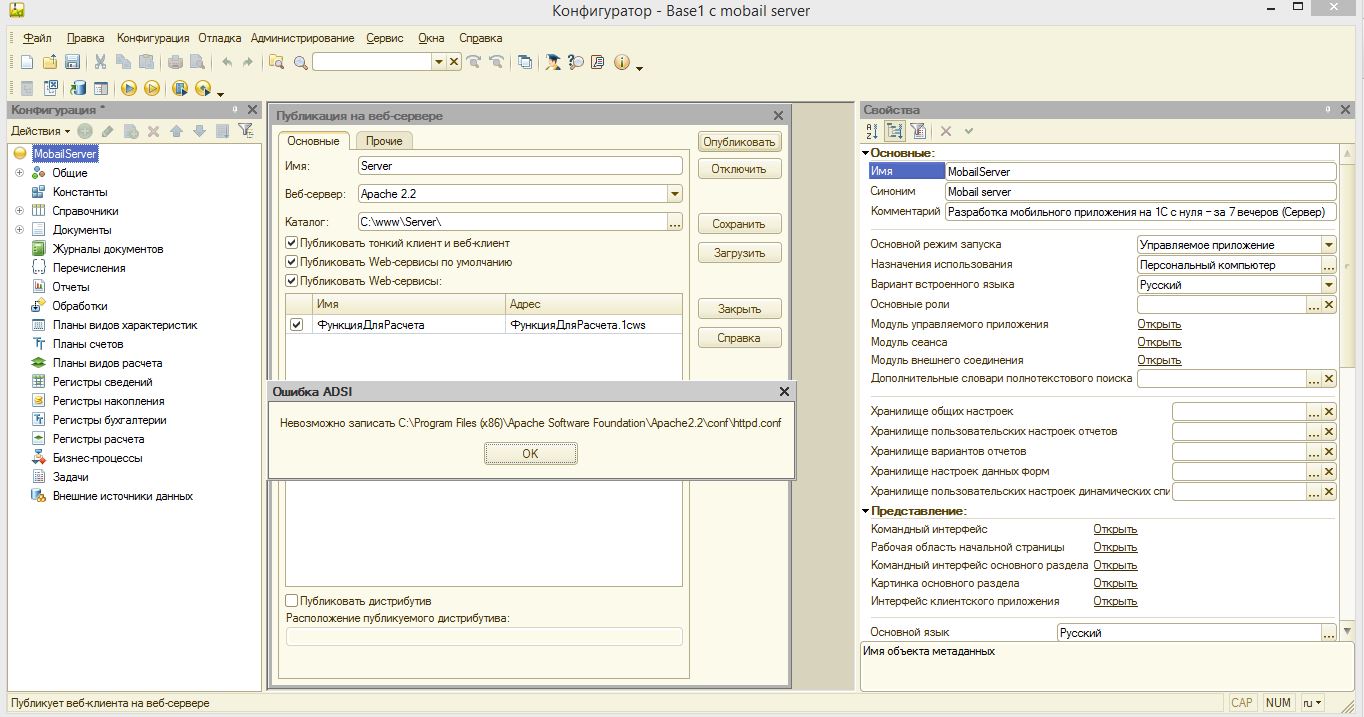
Task: Expand the Общие tree node
Action: pos(19,173)
